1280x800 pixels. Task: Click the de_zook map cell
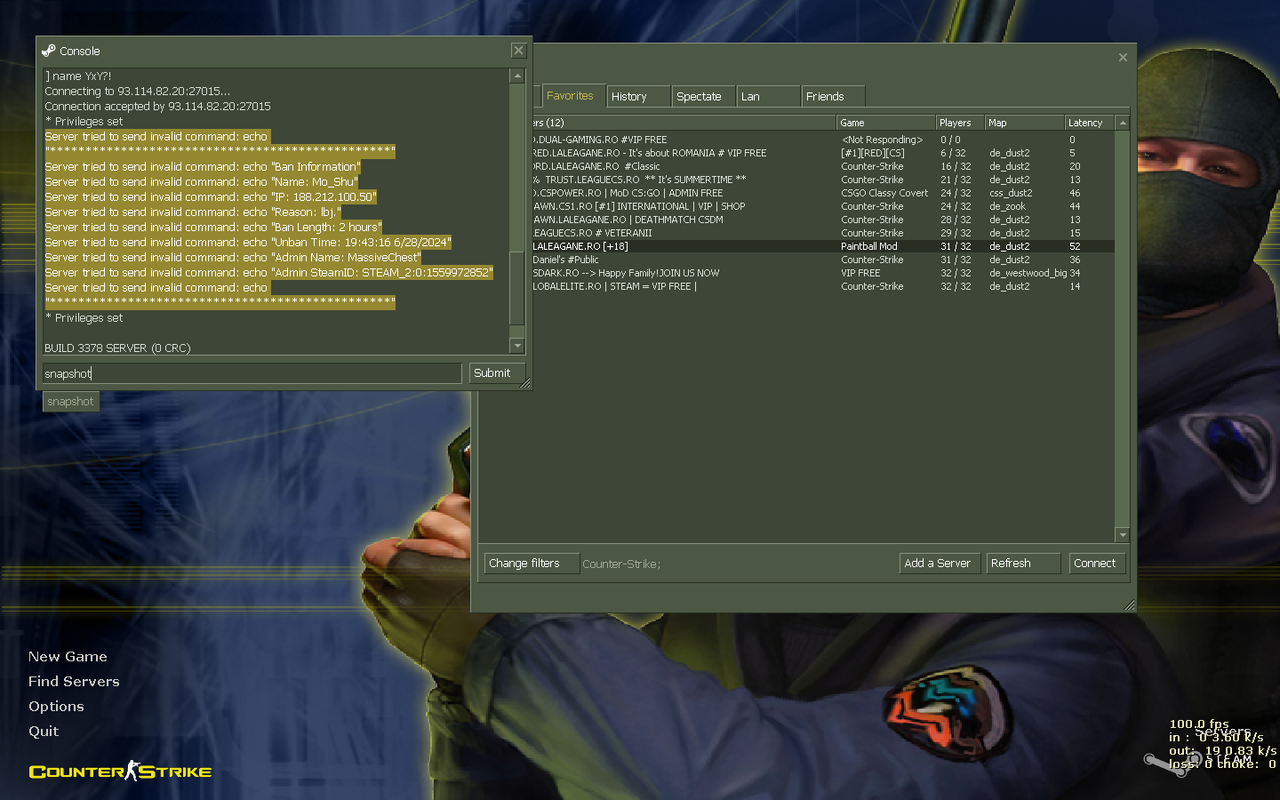(x=1008, y=206)
